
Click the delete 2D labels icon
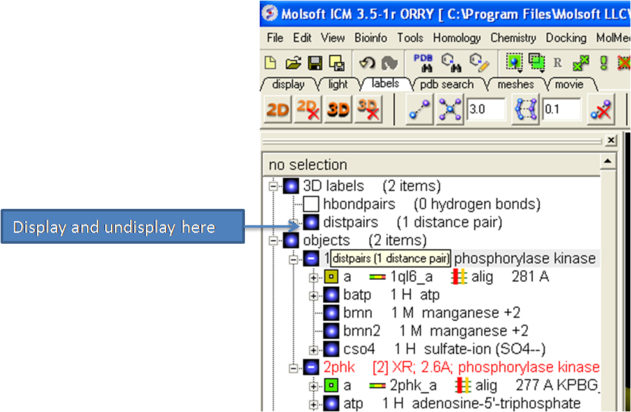point(308,110)
